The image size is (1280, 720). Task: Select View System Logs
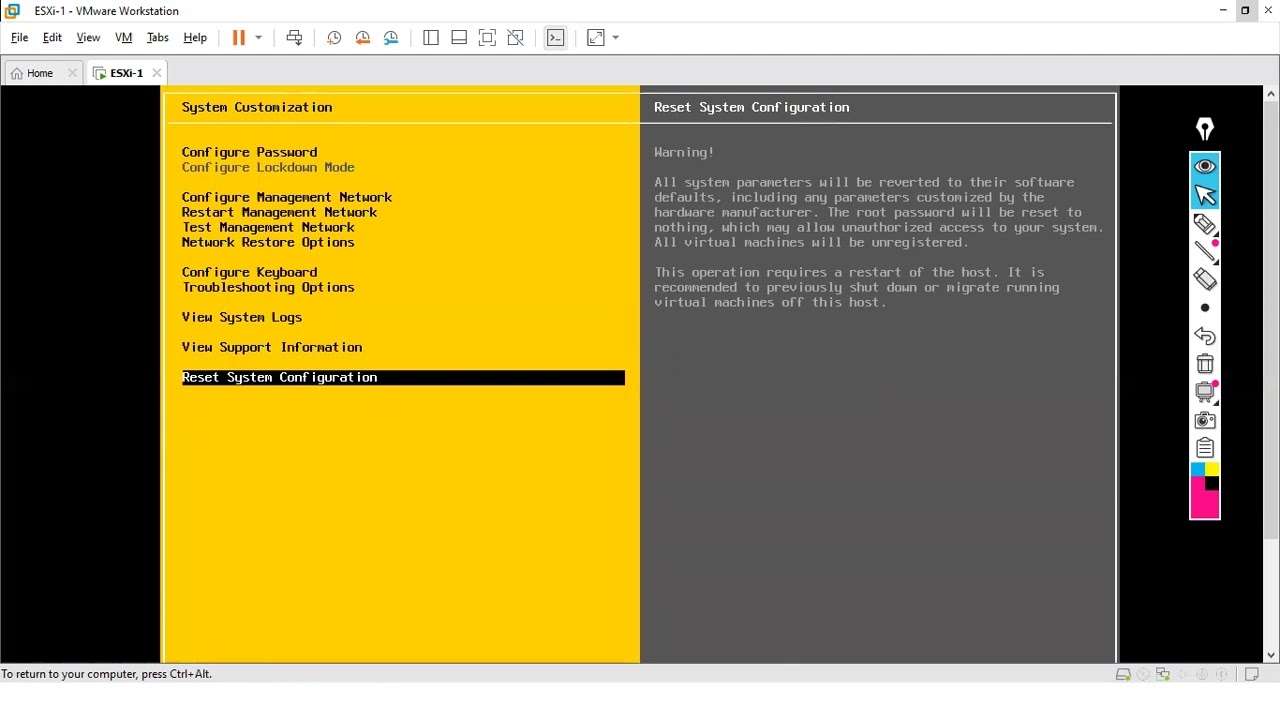[x=242, y=317]
